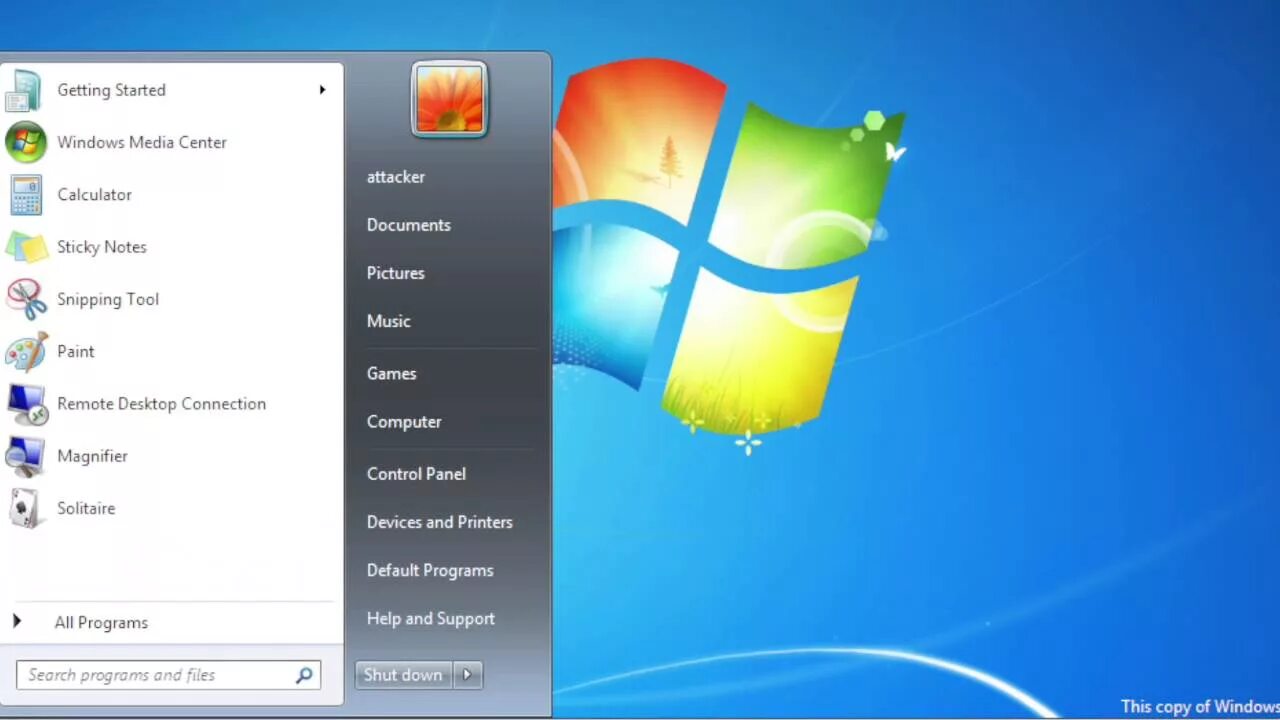1280x720 pixels.
Task: Expand All Programs arrow
Action: coord(17,622)
